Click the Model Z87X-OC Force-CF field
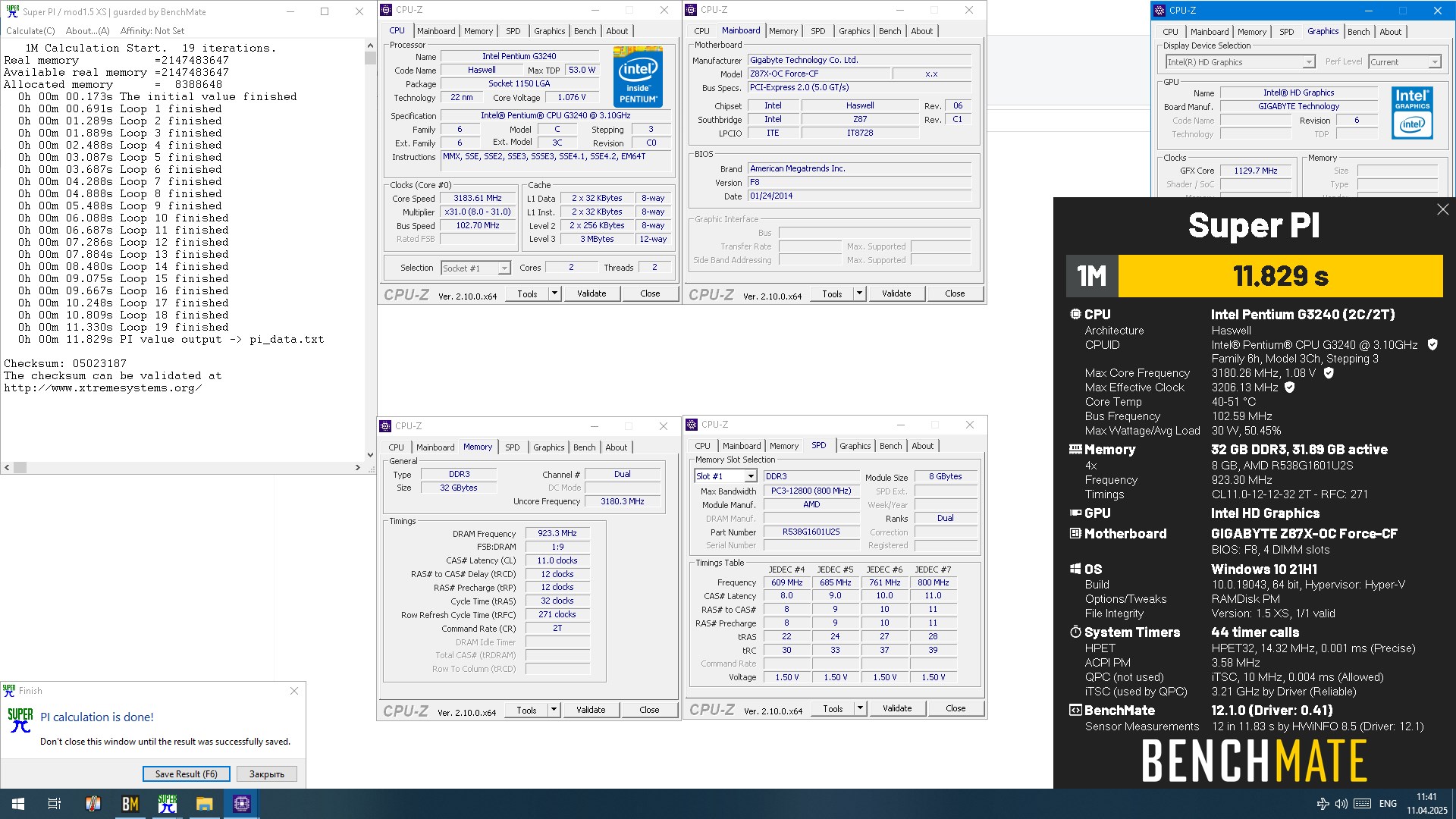Image resolution: width=1456 pixels, height=819 pixels. [x=818, y=74]
